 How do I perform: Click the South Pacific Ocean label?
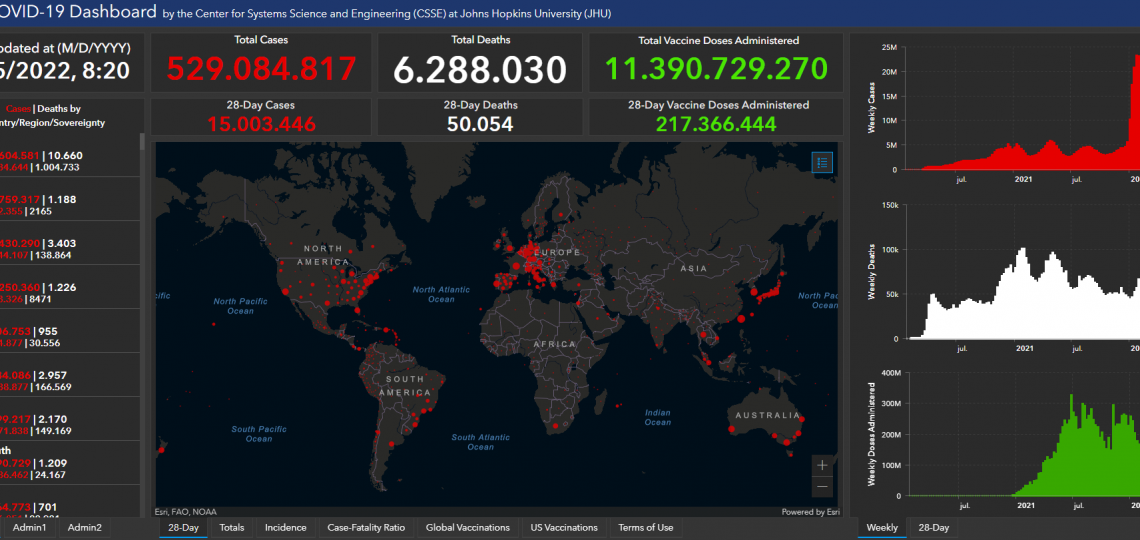pos(259,434)
